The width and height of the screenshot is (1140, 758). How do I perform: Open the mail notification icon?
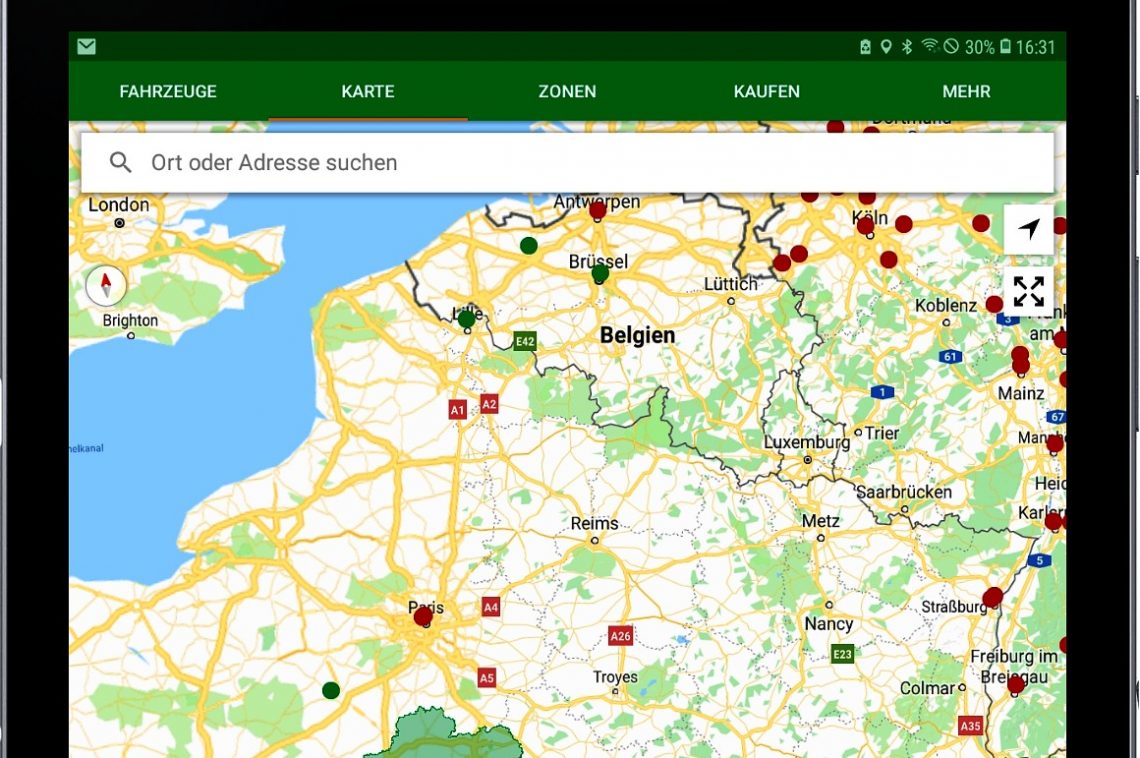click(x=86, y=47)
